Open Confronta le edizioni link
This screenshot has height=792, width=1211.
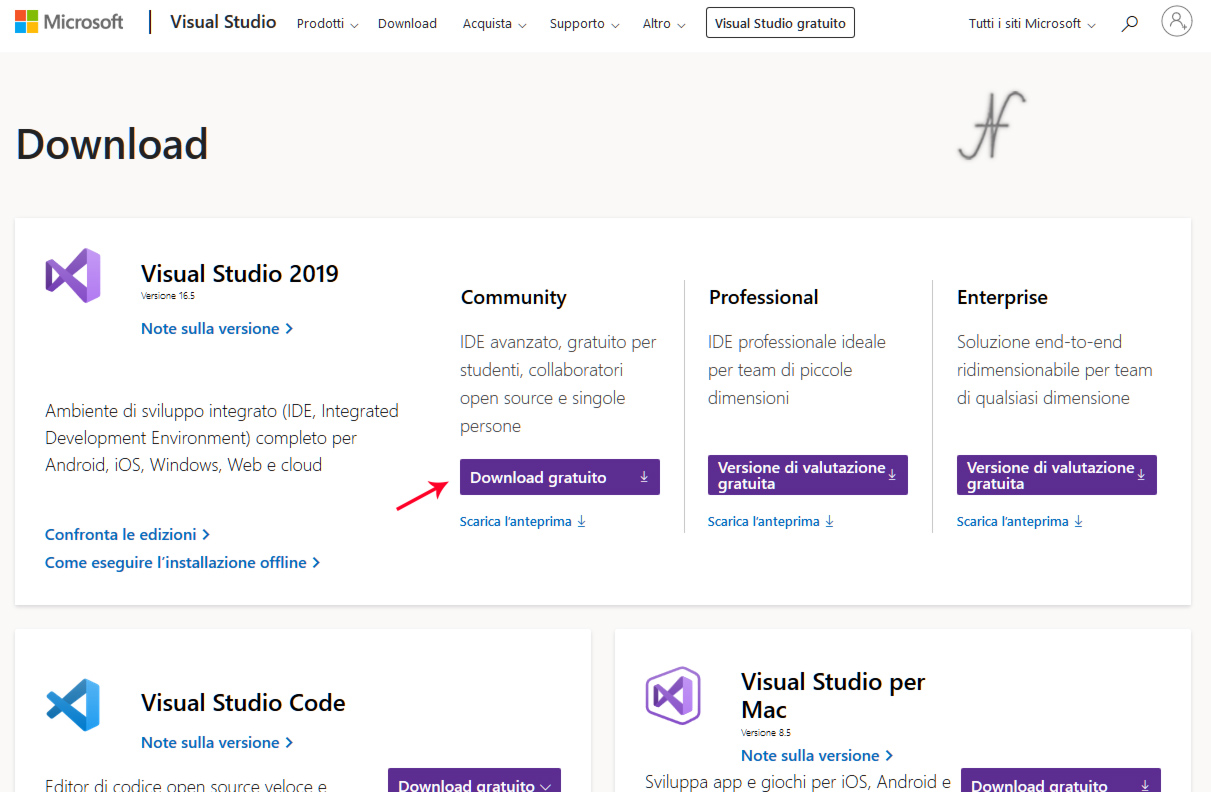click(127, 535)
